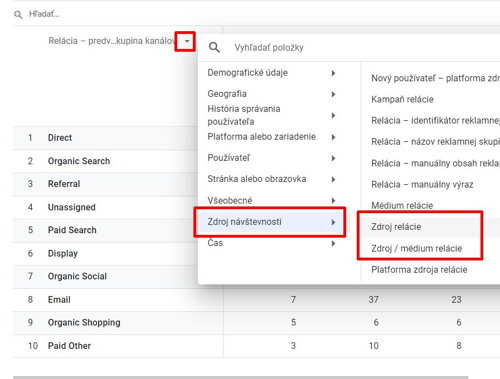Select Kampaň relácie dimension
This screenshot has height=379, width=500.
[402, 99]
